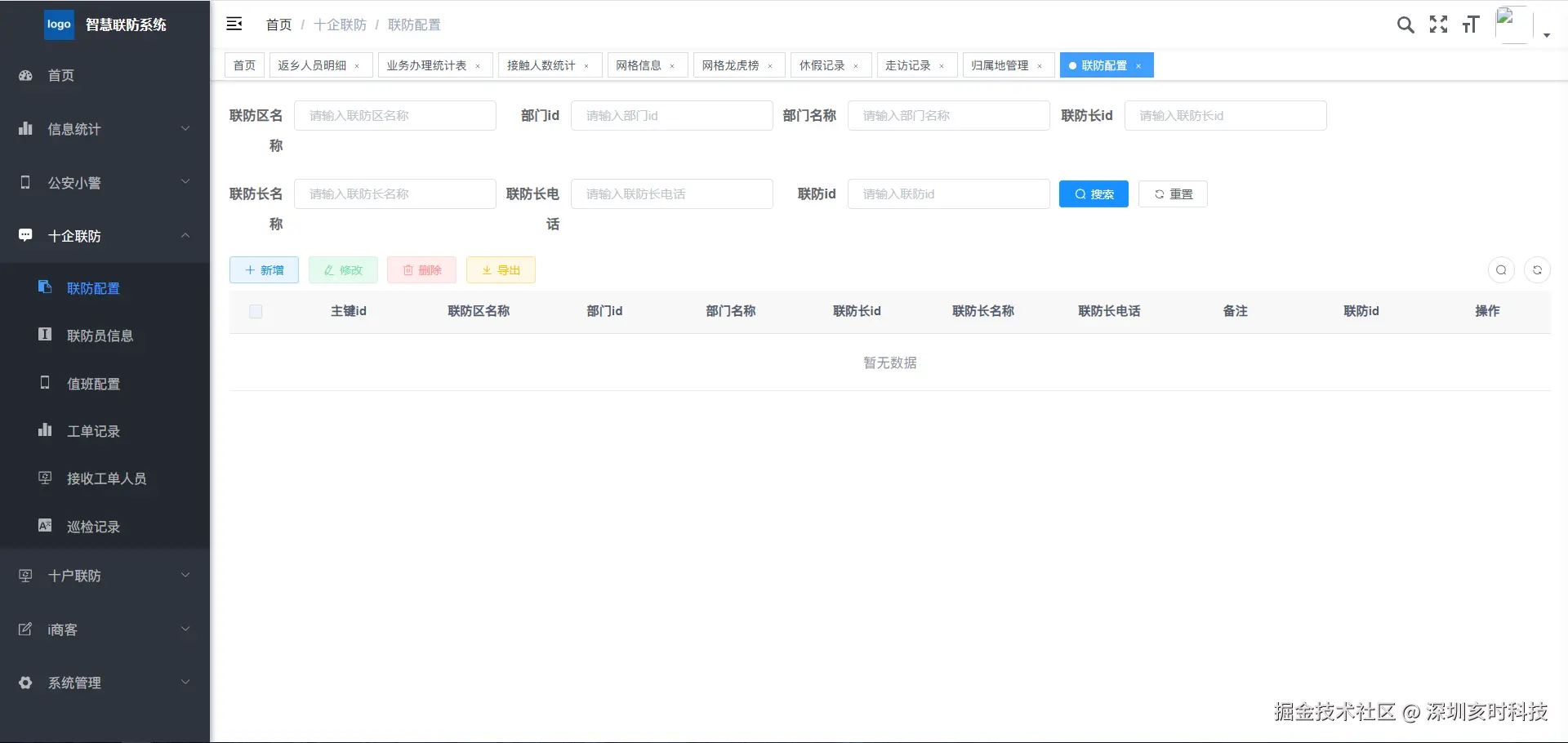Close the 网格信息 tab
The height and width of the screenshot is (743, 1568).
[672, 66]
